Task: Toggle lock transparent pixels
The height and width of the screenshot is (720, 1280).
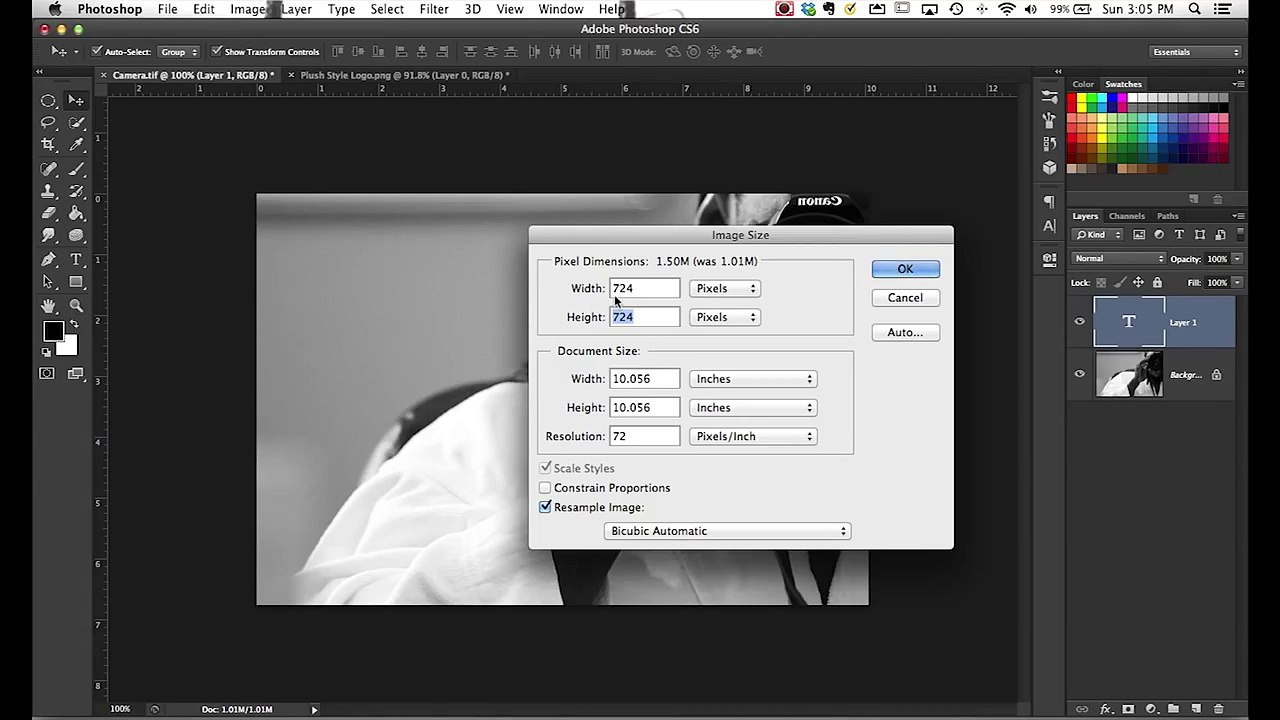Action: click(1101, 283)
